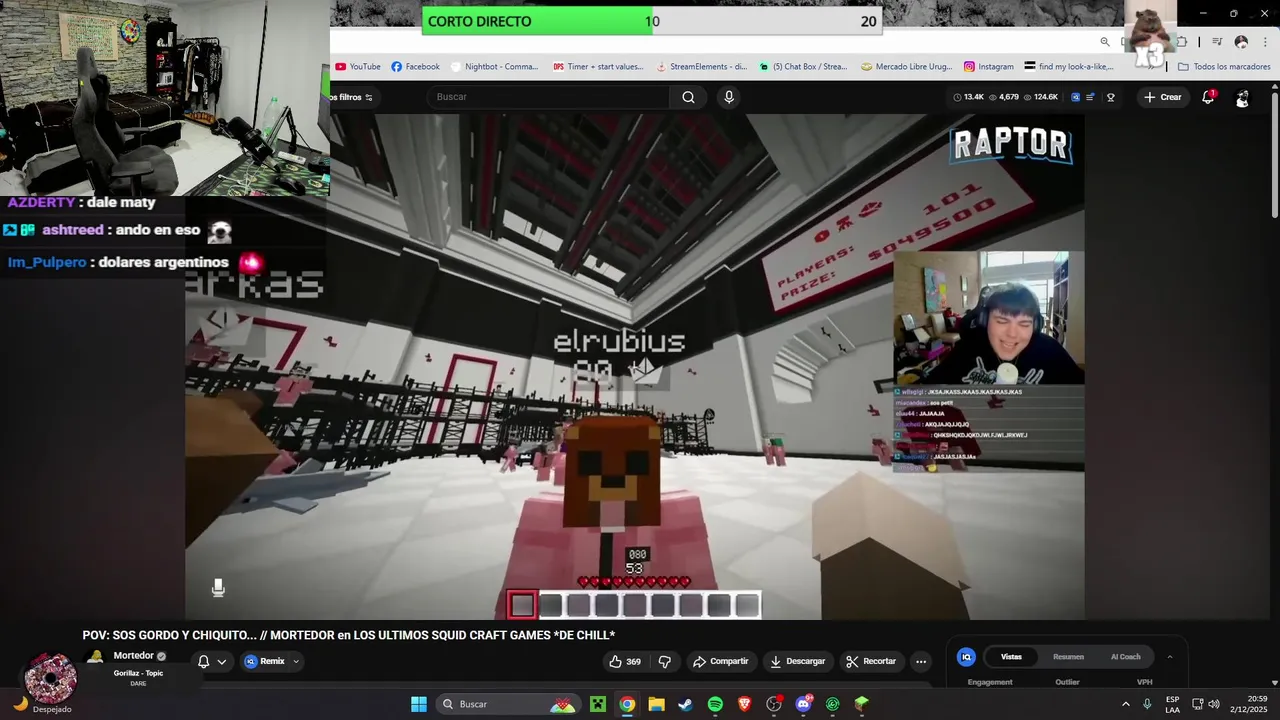Toggle channel notification bell

pyautogui.click(x=203, y=661)
